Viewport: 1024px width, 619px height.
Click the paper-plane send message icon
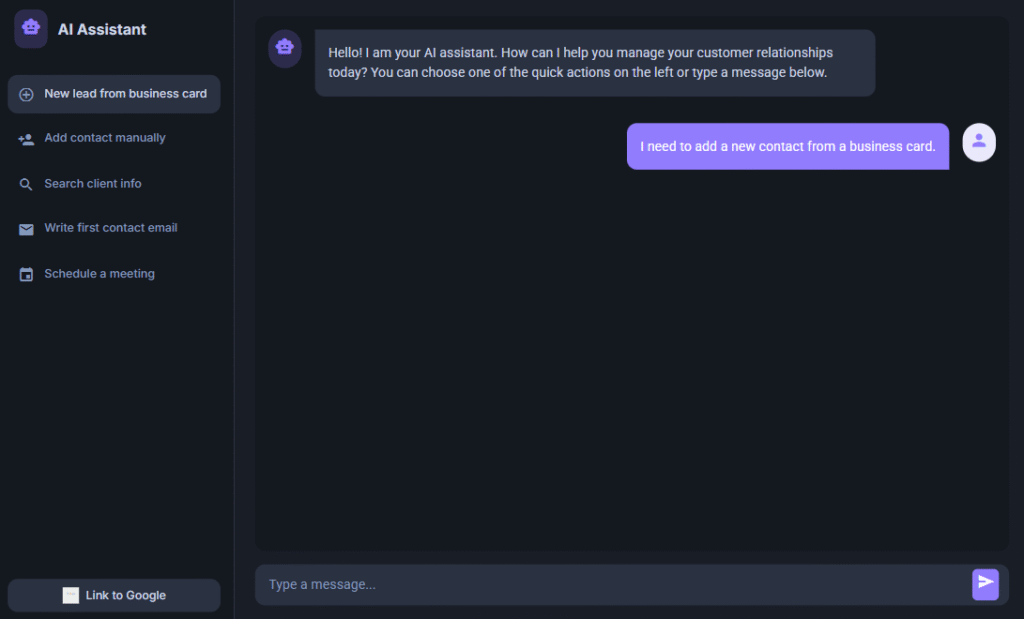coord(985,583)
